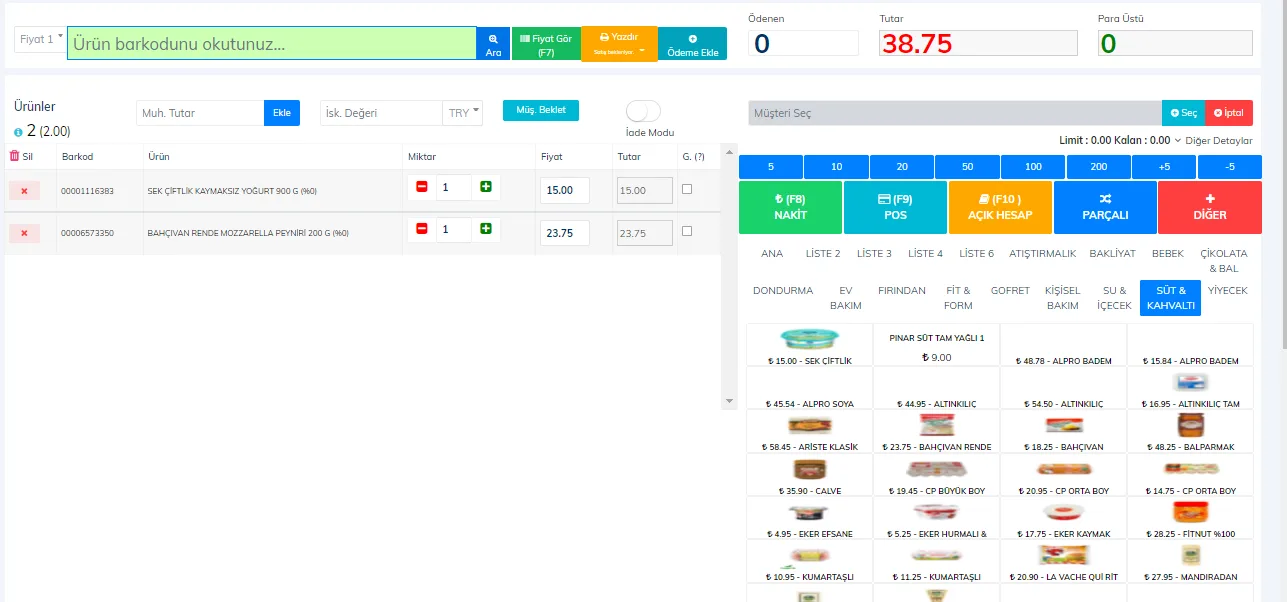Open the Fiyat 1 price dropdown
1287x602 pixels.
[41, 39]
